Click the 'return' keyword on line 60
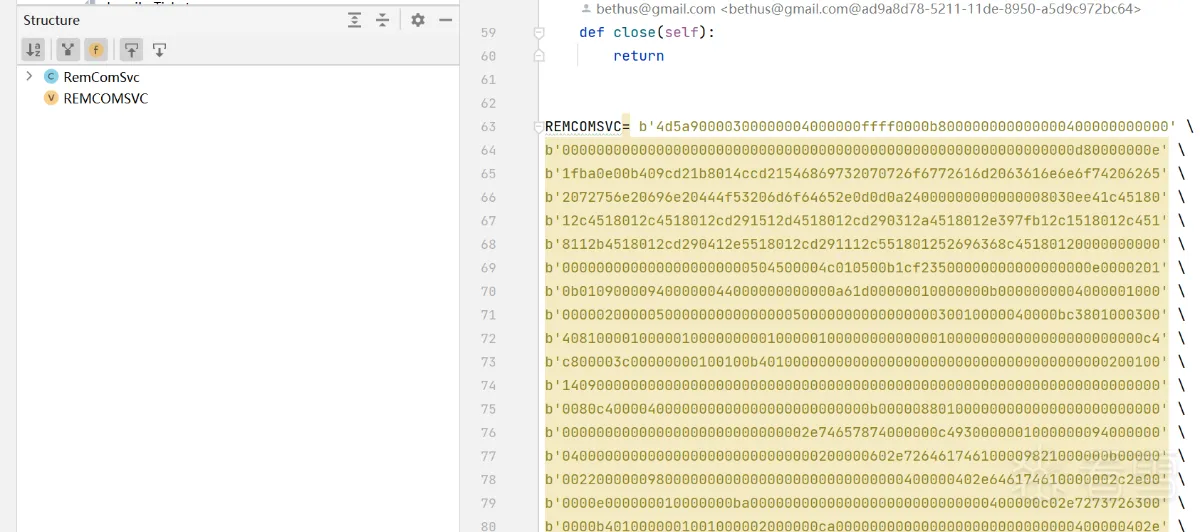 639,56
